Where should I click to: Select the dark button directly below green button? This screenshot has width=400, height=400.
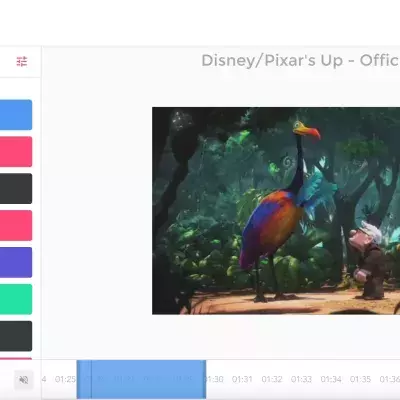(x=16, y=336)
